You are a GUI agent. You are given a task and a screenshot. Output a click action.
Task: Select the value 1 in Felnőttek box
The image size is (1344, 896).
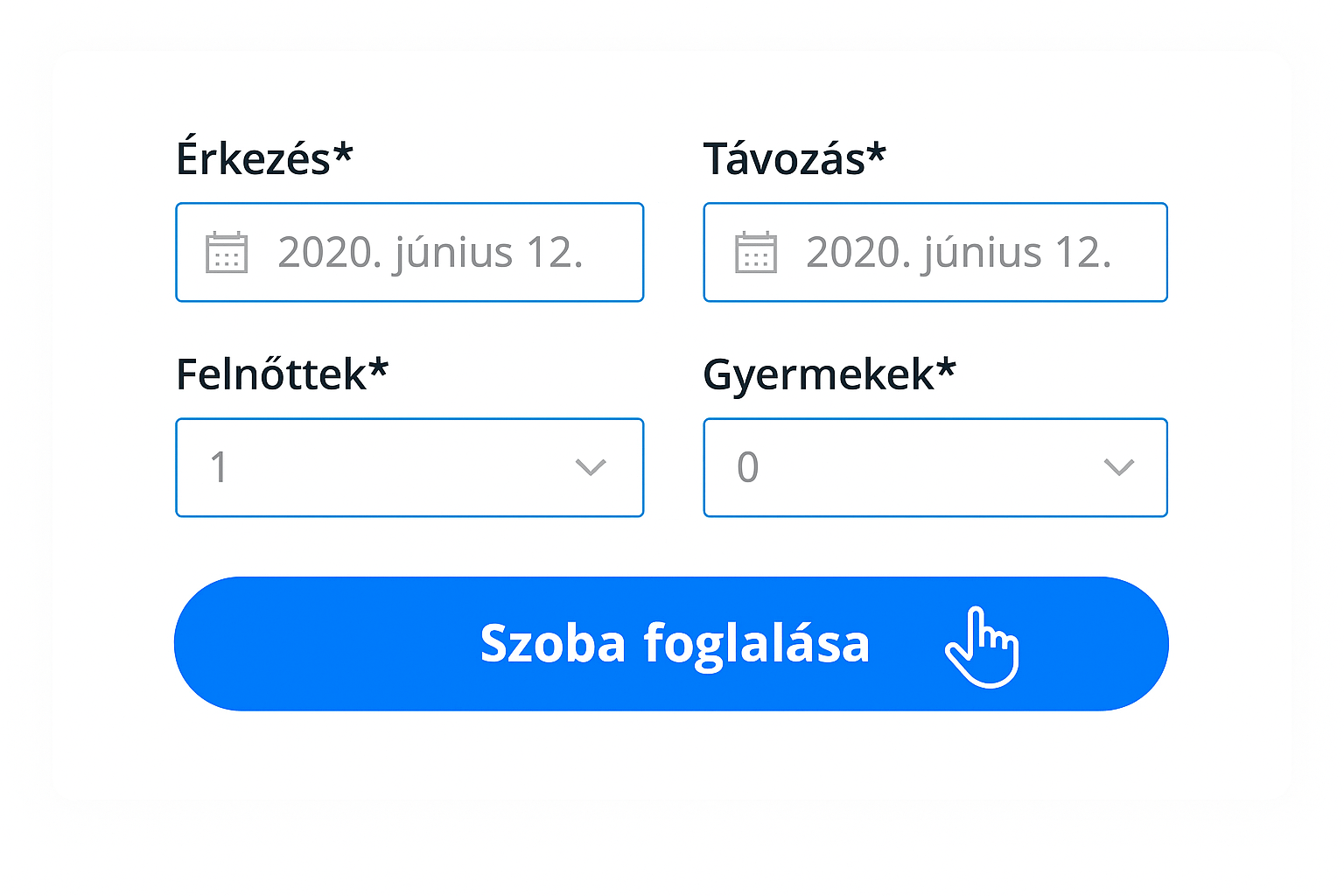click(x=219, y=467)
